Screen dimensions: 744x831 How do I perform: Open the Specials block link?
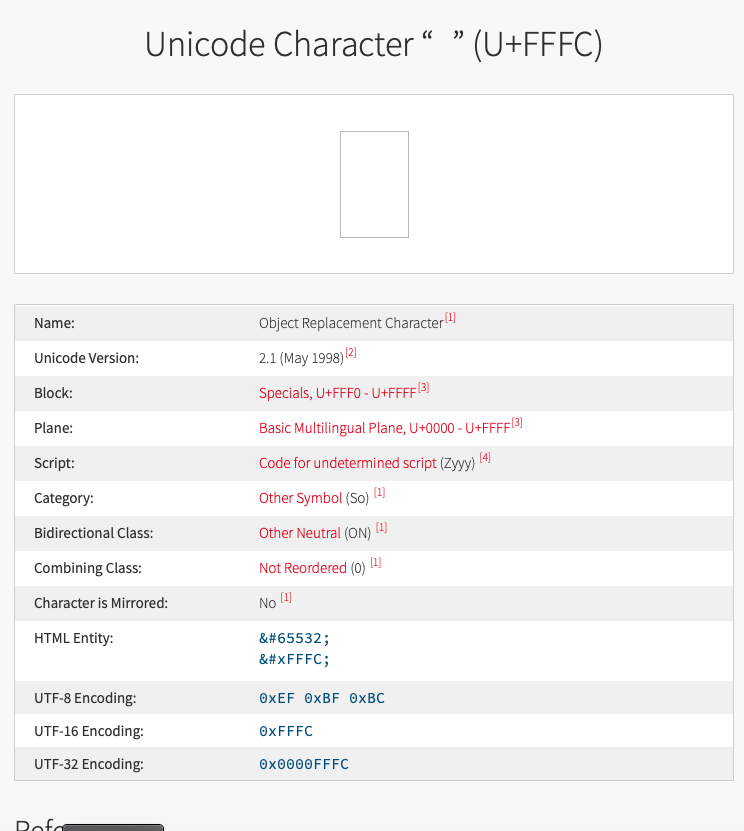click(337, 393)
